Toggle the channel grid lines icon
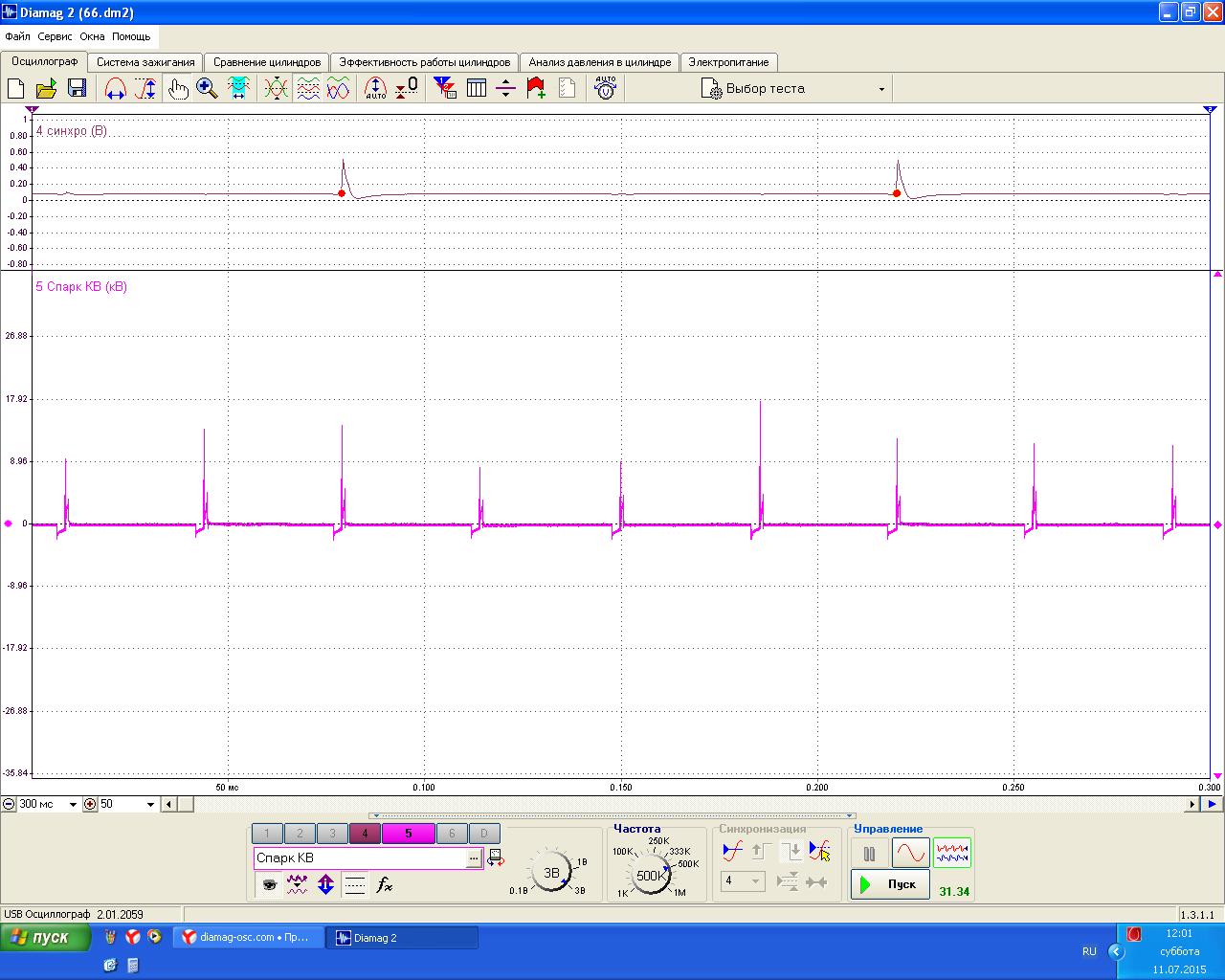The width and height of the screenshot is (1225, 980). pyautogui.click(x=355, y=885)
